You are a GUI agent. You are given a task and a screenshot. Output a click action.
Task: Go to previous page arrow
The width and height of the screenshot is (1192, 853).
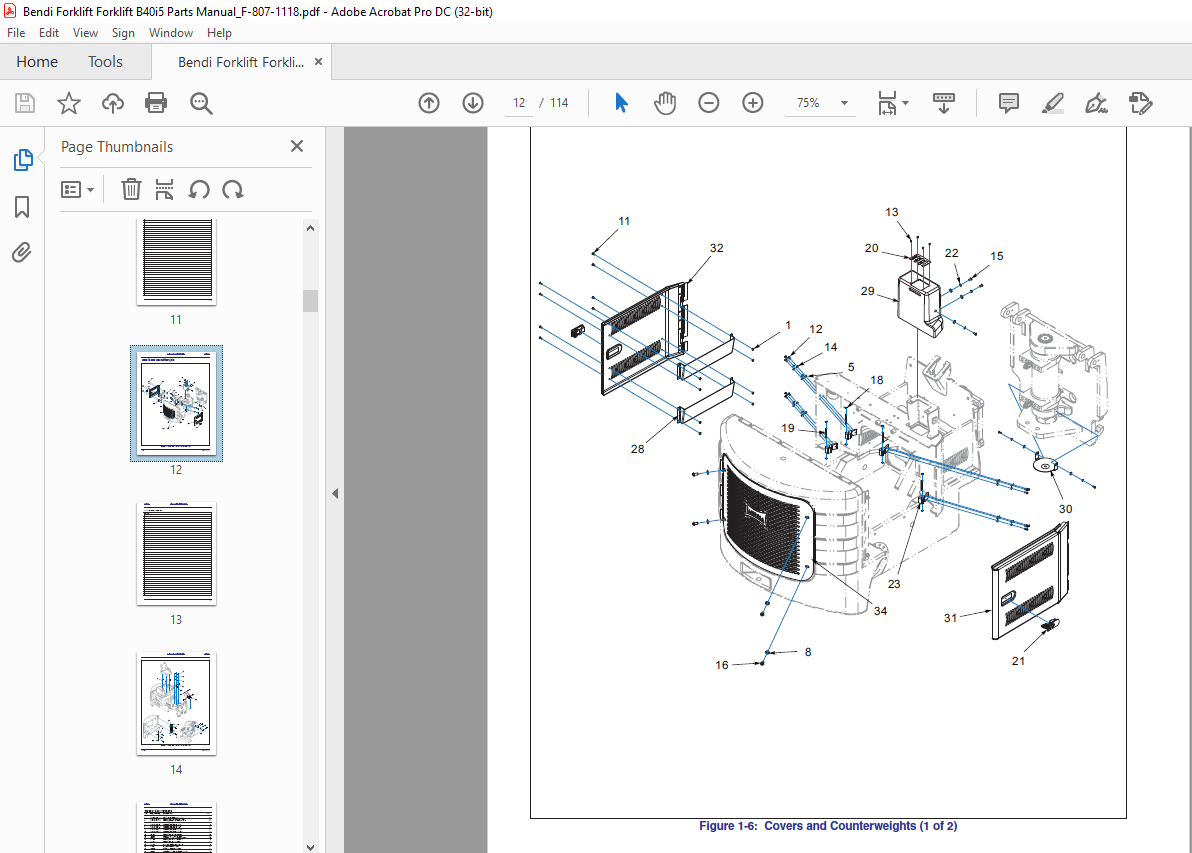tap(429, 103)
